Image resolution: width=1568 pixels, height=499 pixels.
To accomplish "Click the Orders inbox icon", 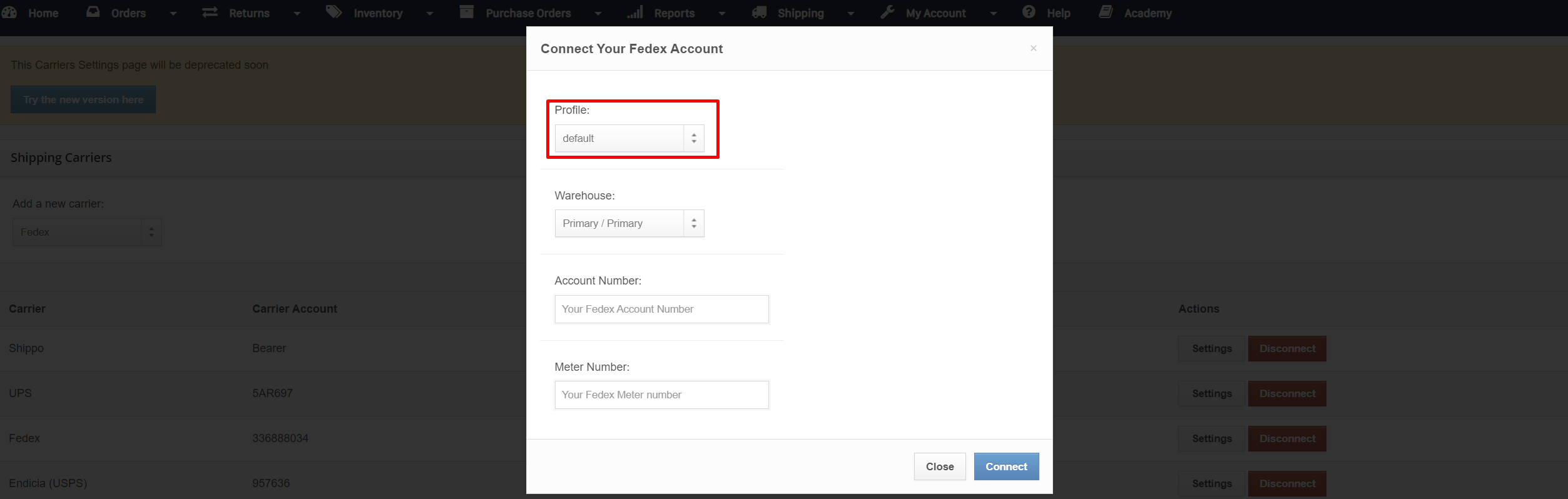I will click(x=93, y=12).
